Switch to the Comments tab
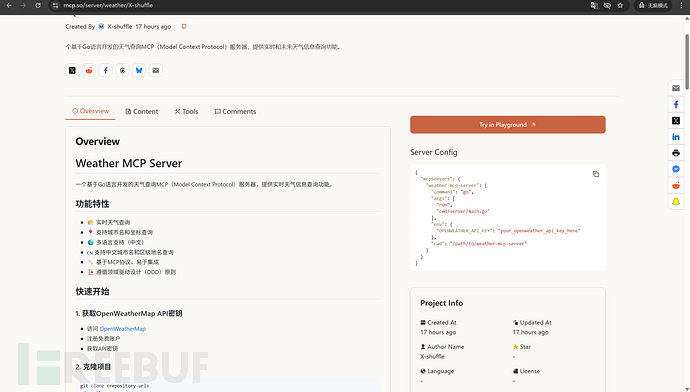Screen dimensions: 690x392 [x=235, y=111]
